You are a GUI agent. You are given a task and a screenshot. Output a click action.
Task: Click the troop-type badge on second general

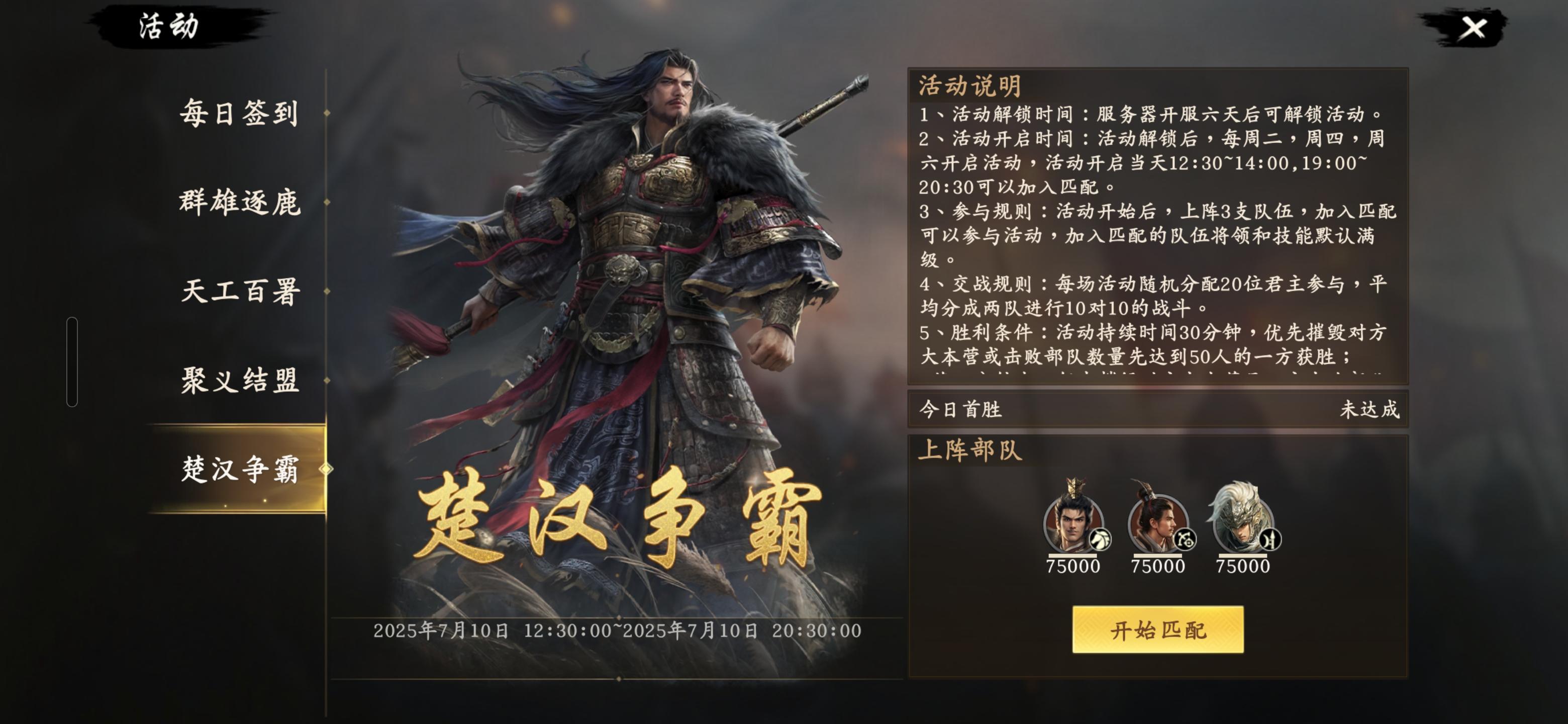pyautogui.click(x=1185, y=539)
